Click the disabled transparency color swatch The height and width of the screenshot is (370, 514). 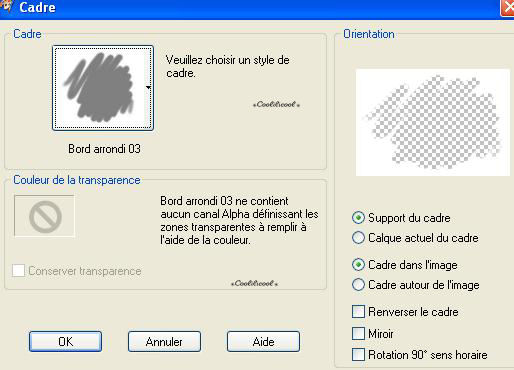tap(44, 216)
